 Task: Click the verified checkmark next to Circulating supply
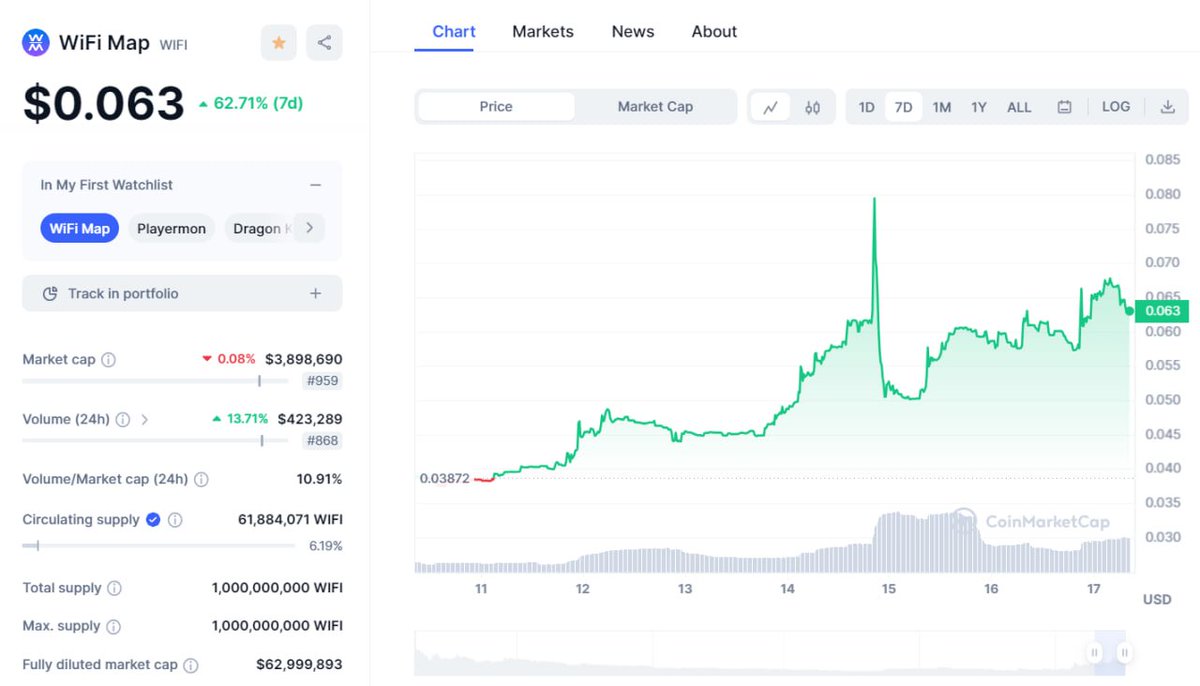pyautogui.click(x=153, y=520)
